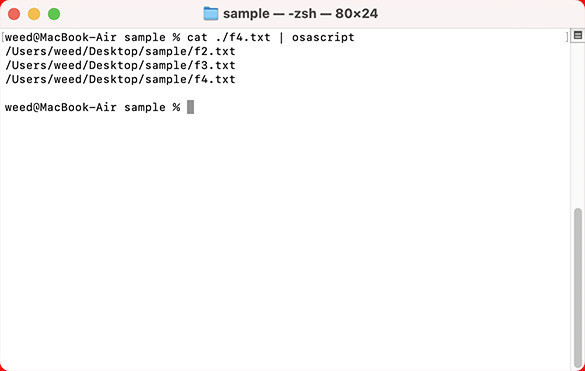The height and width of the screenshot is (371, 585).
Task: Click the "cat" command word
Action: point(197,37)
